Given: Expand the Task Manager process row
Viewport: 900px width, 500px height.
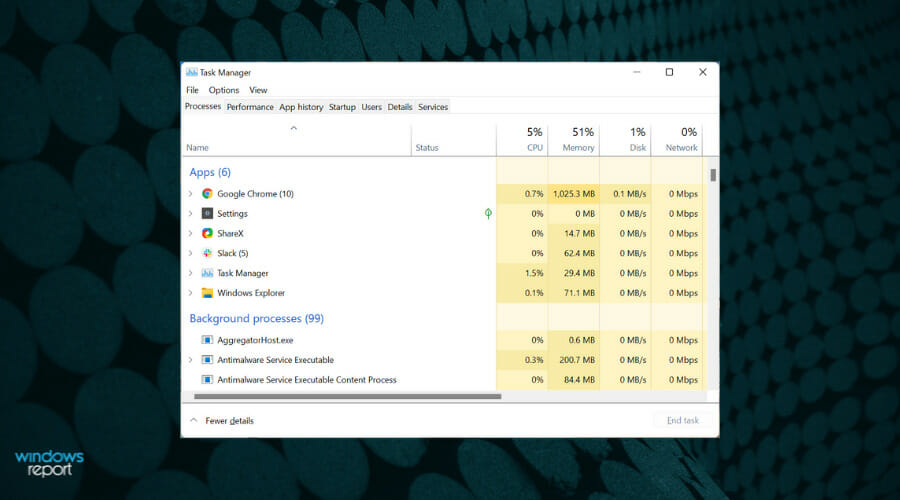Looking at the screenshot, I should 191,273.
